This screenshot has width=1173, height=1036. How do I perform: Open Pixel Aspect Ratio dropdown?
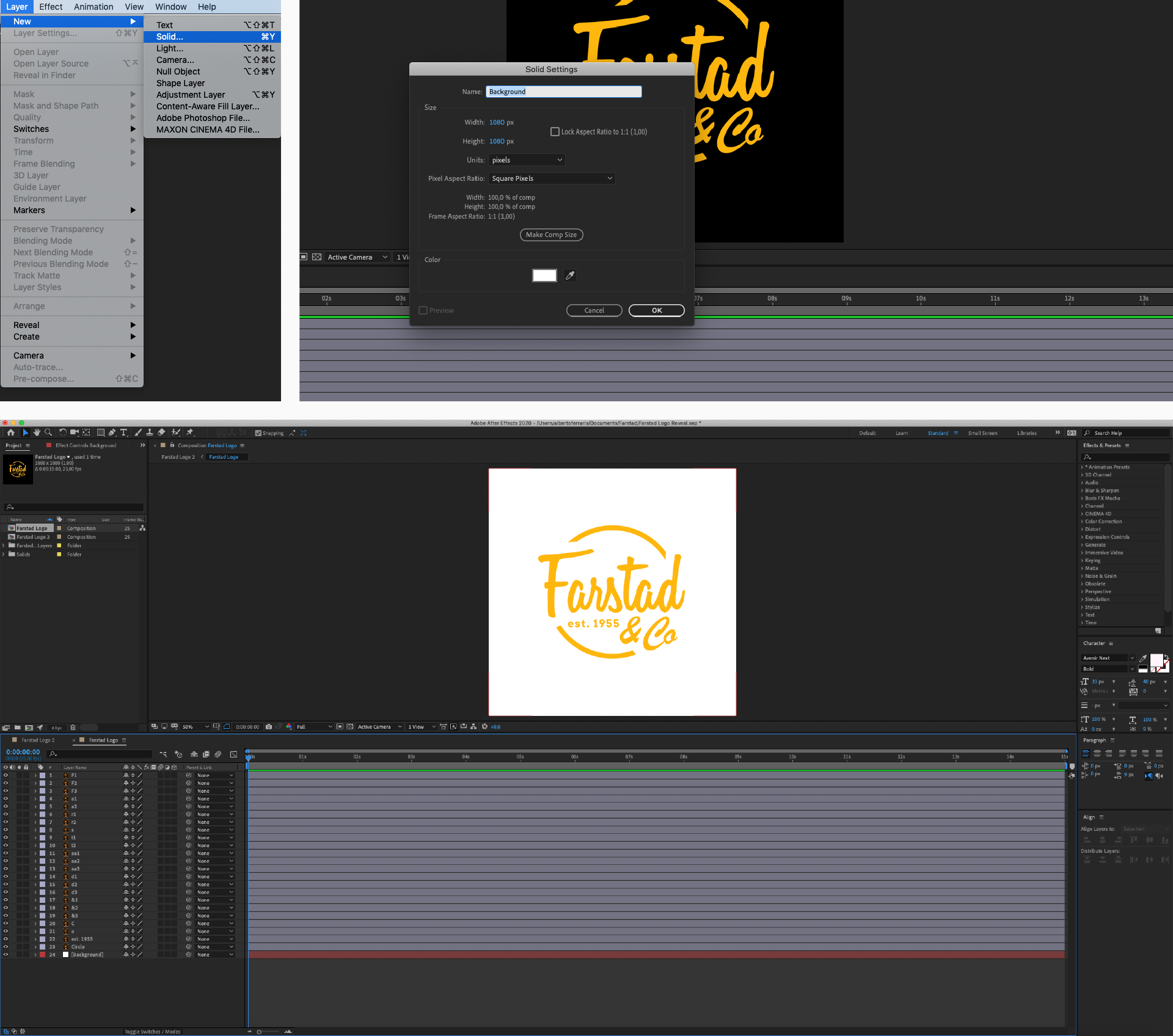[552, 178]
